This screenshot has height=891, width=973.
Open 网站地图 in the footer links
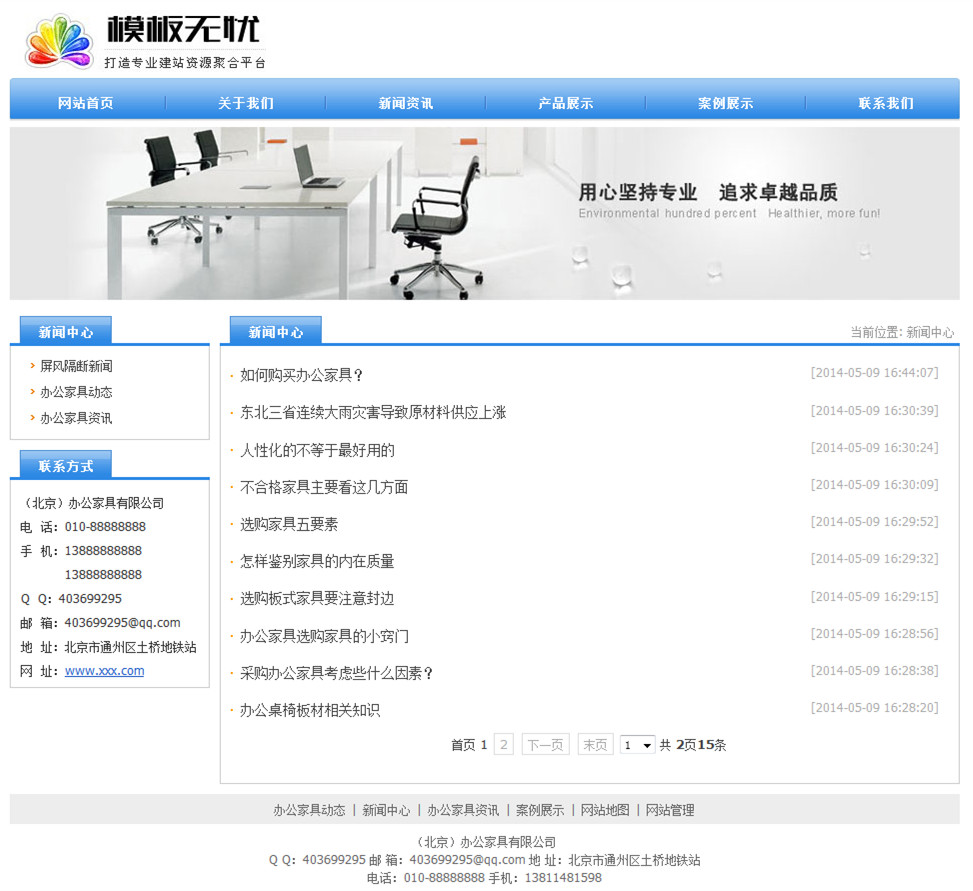click(605, 810)
